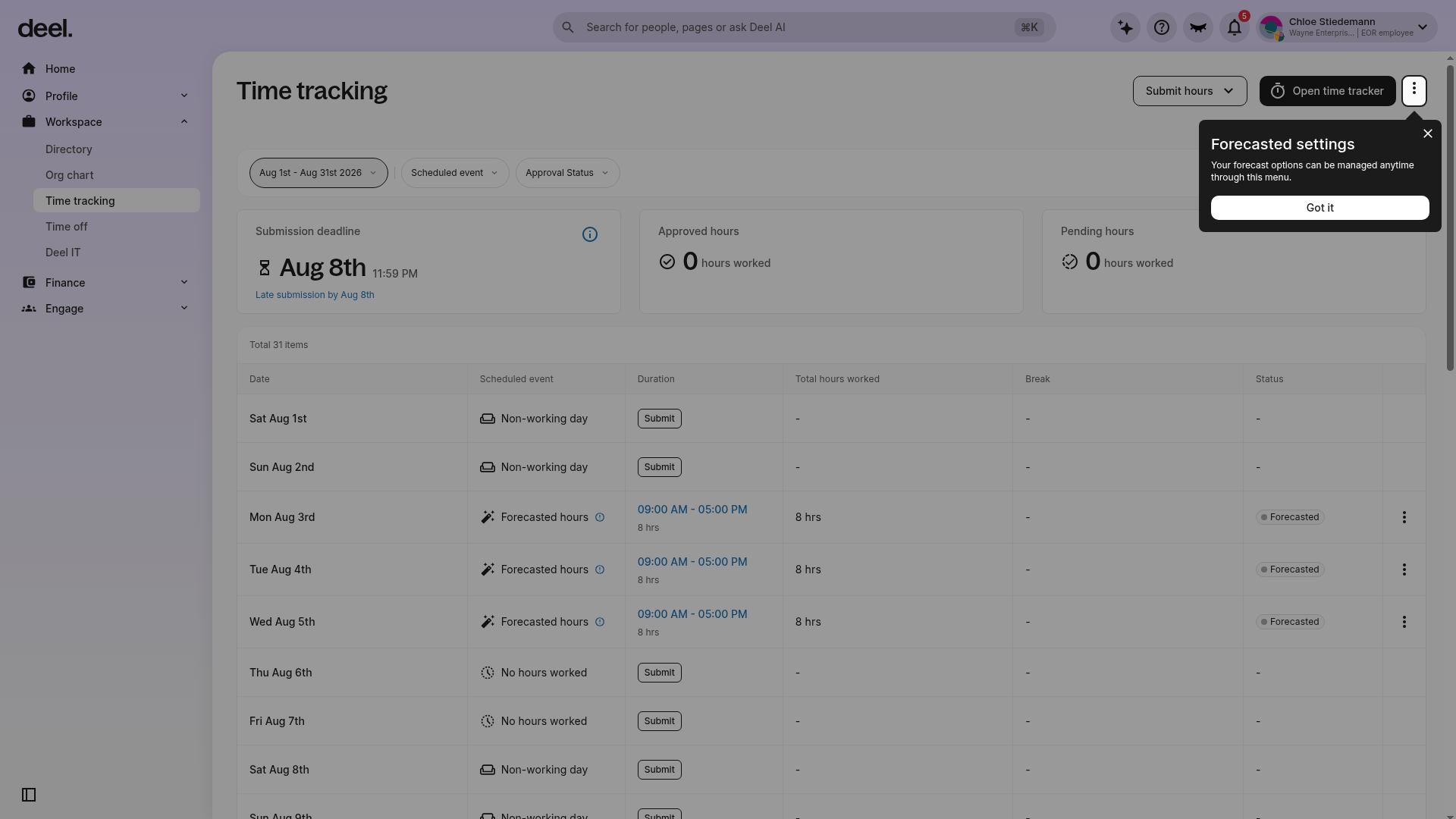Open the Aug 1st - Aug 31st 2026 date filter
The height and width of the screenshot is (819, 1456).
pos(318,173)
